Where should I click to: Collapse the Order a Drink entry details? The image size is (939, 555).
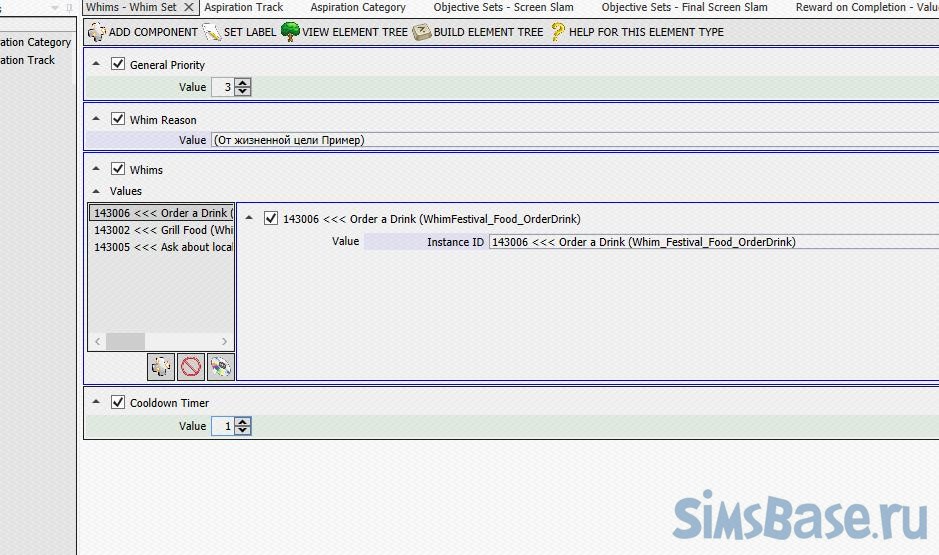coord(249,219)
